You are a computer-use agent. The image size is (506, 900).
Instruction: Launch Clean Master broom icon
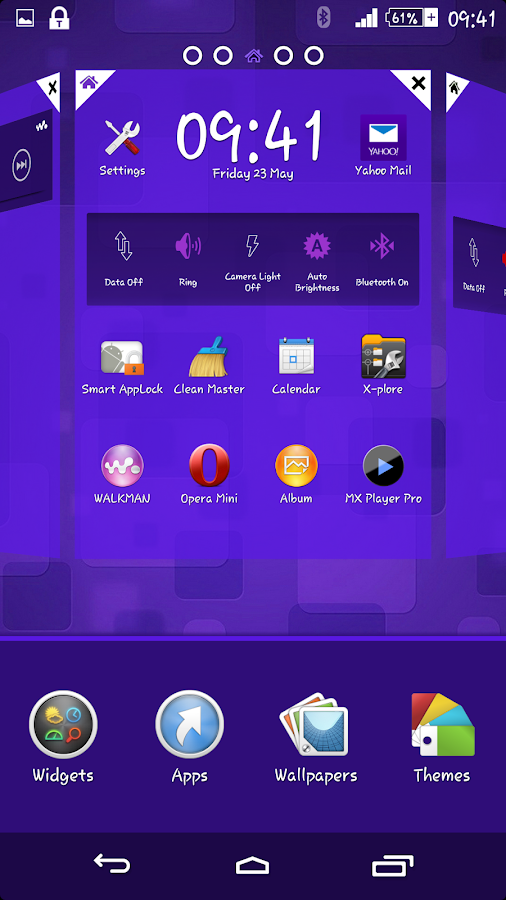pyautogui.click(x=209, y=366)
